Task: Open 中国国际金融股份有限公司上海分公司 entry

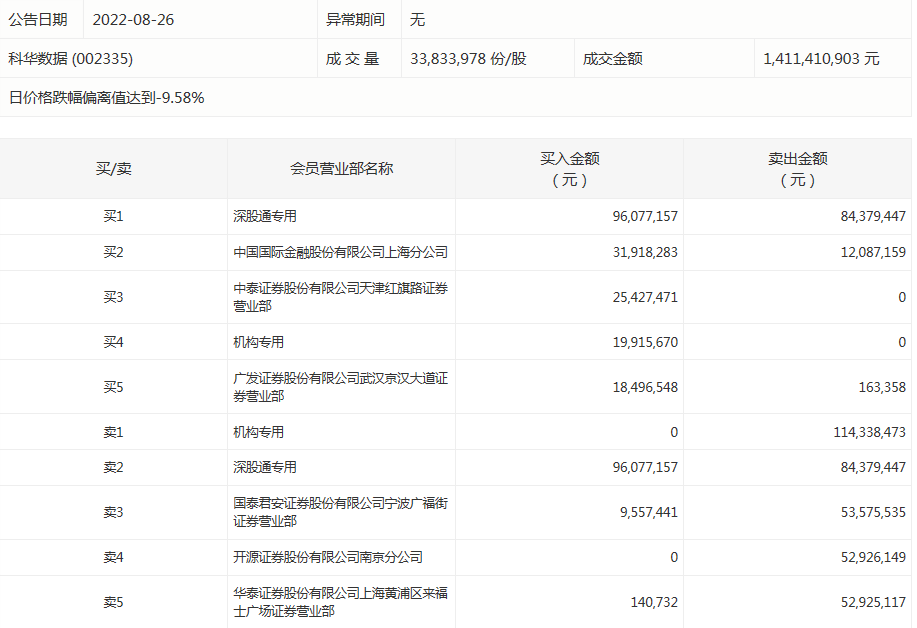Action: click(x=340, y=253)
